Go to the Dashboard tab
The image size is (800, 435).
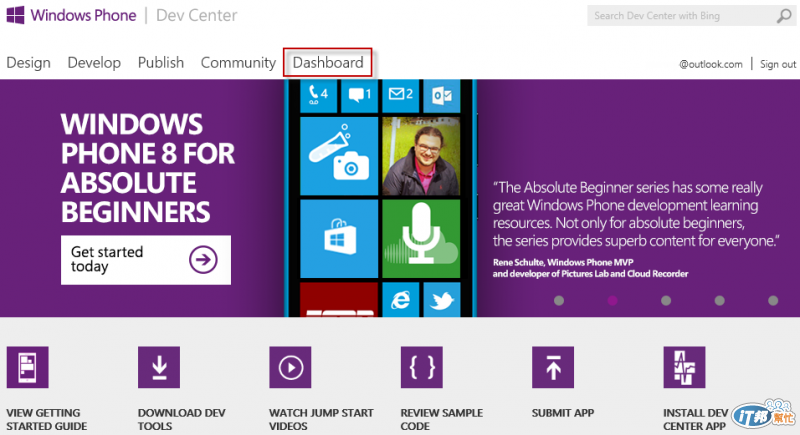click(328, 63)
